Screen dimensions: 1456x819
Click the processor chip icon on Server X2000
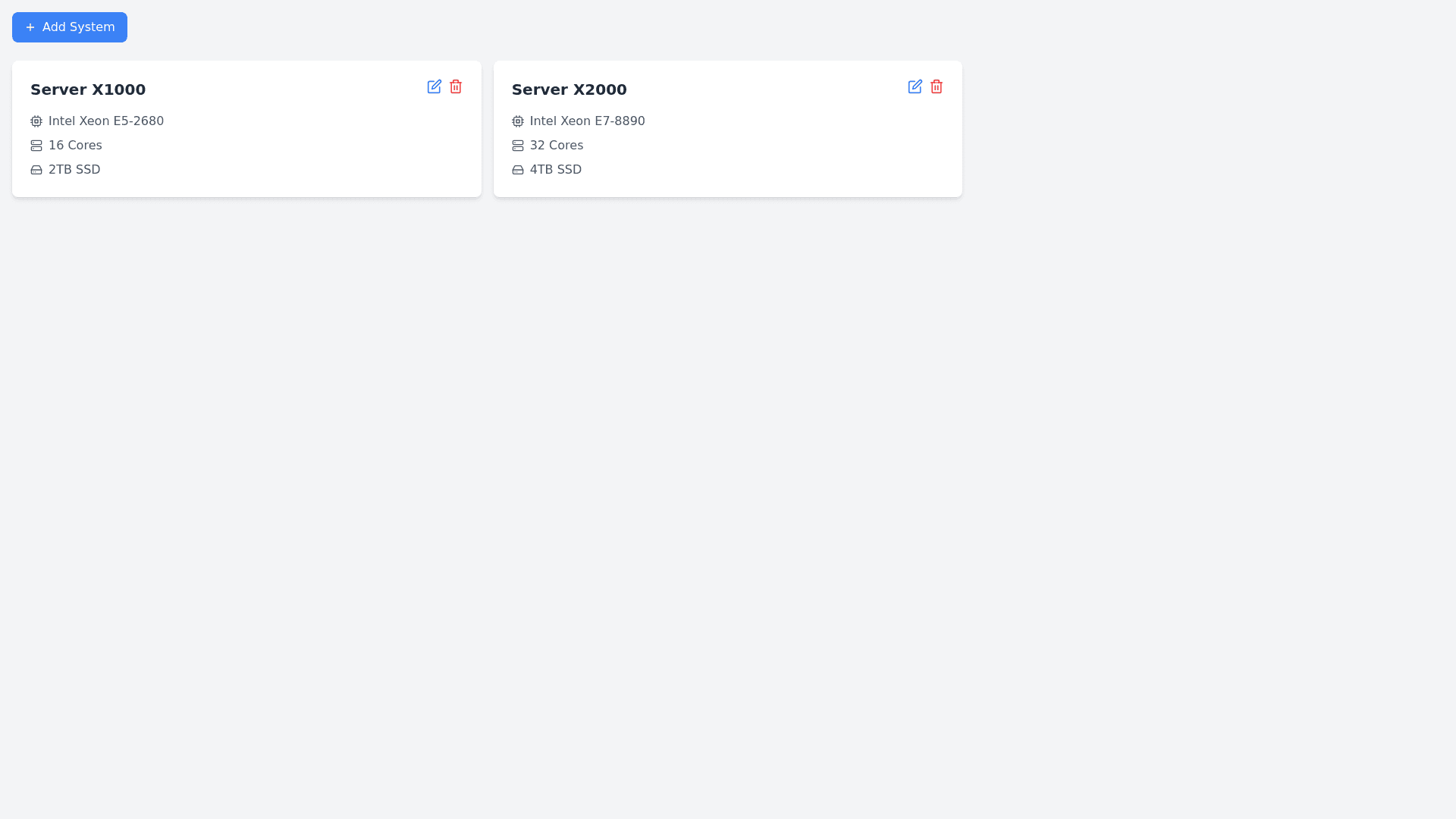[x=518, y=121]
